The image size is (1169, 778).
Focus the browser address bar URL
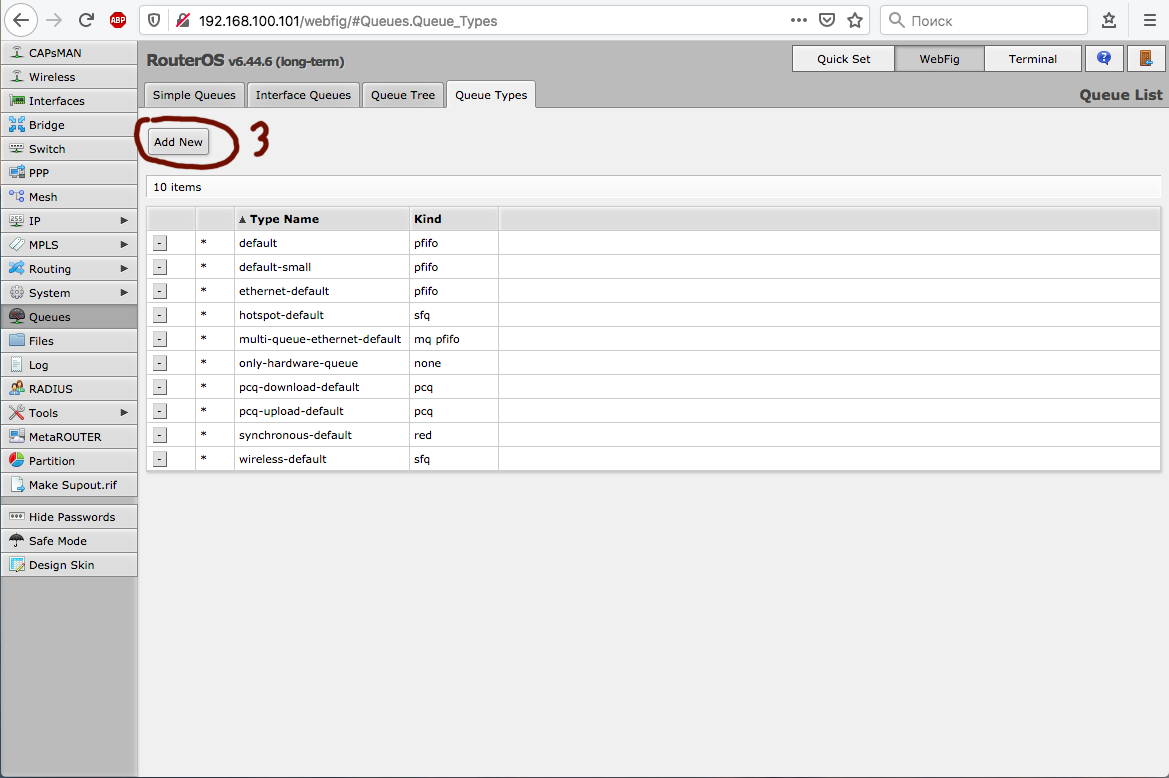[347, 21]
